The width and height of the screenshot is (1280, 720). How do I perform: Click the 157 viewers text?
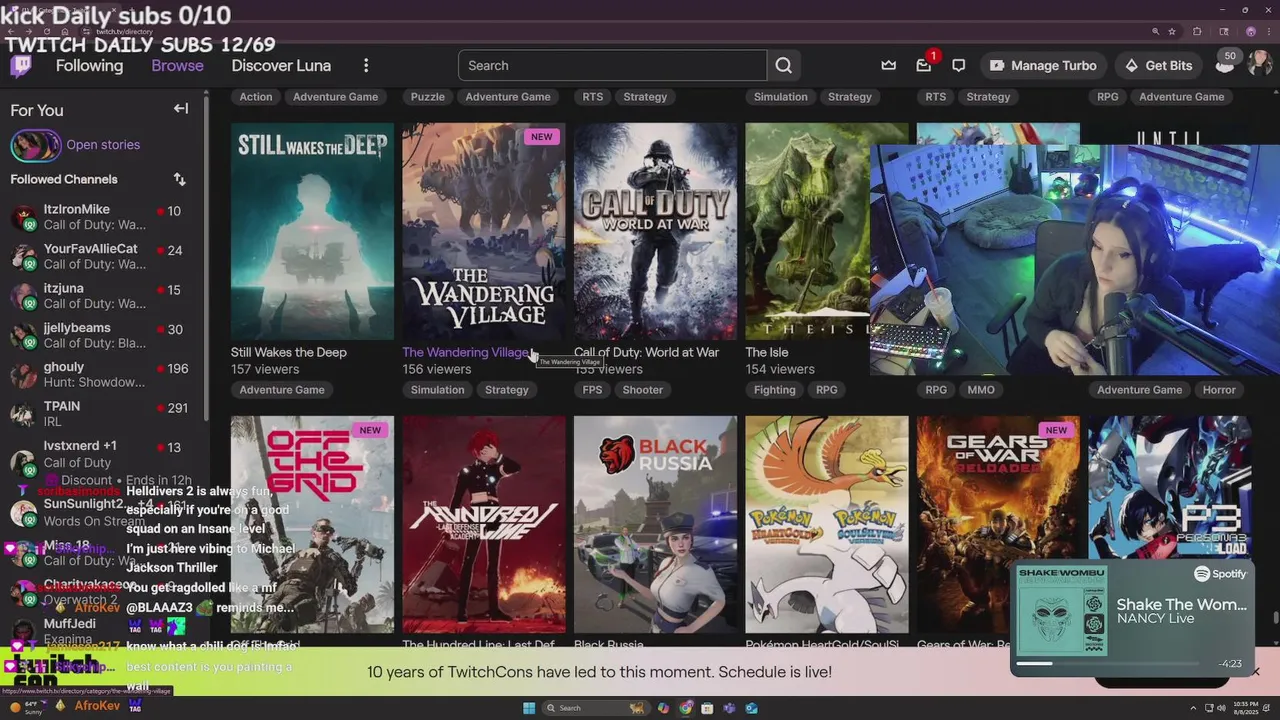click(x=265, y=369)
